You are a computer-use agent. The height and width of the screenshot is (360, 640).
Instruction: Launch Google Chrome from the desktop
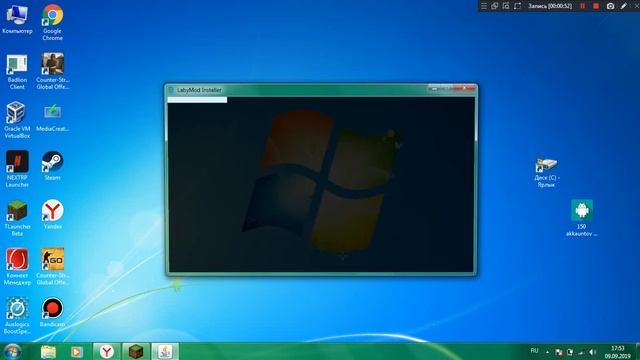(x=52, y=22)
